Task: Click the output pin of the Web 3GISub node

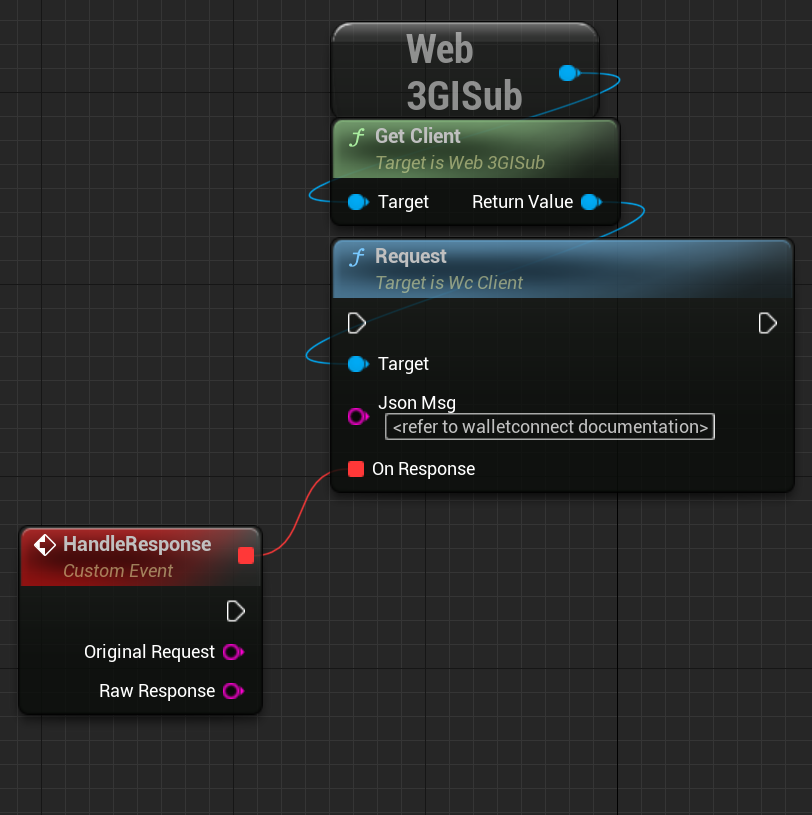Action: (568, 73)
